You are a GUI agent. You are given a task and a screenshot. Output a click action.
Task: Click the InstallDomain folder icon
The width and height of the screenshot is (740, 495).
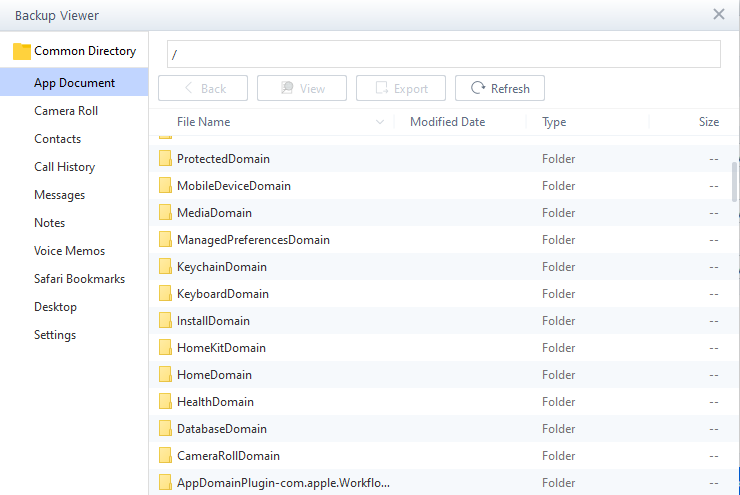click(x=165, y=320)
